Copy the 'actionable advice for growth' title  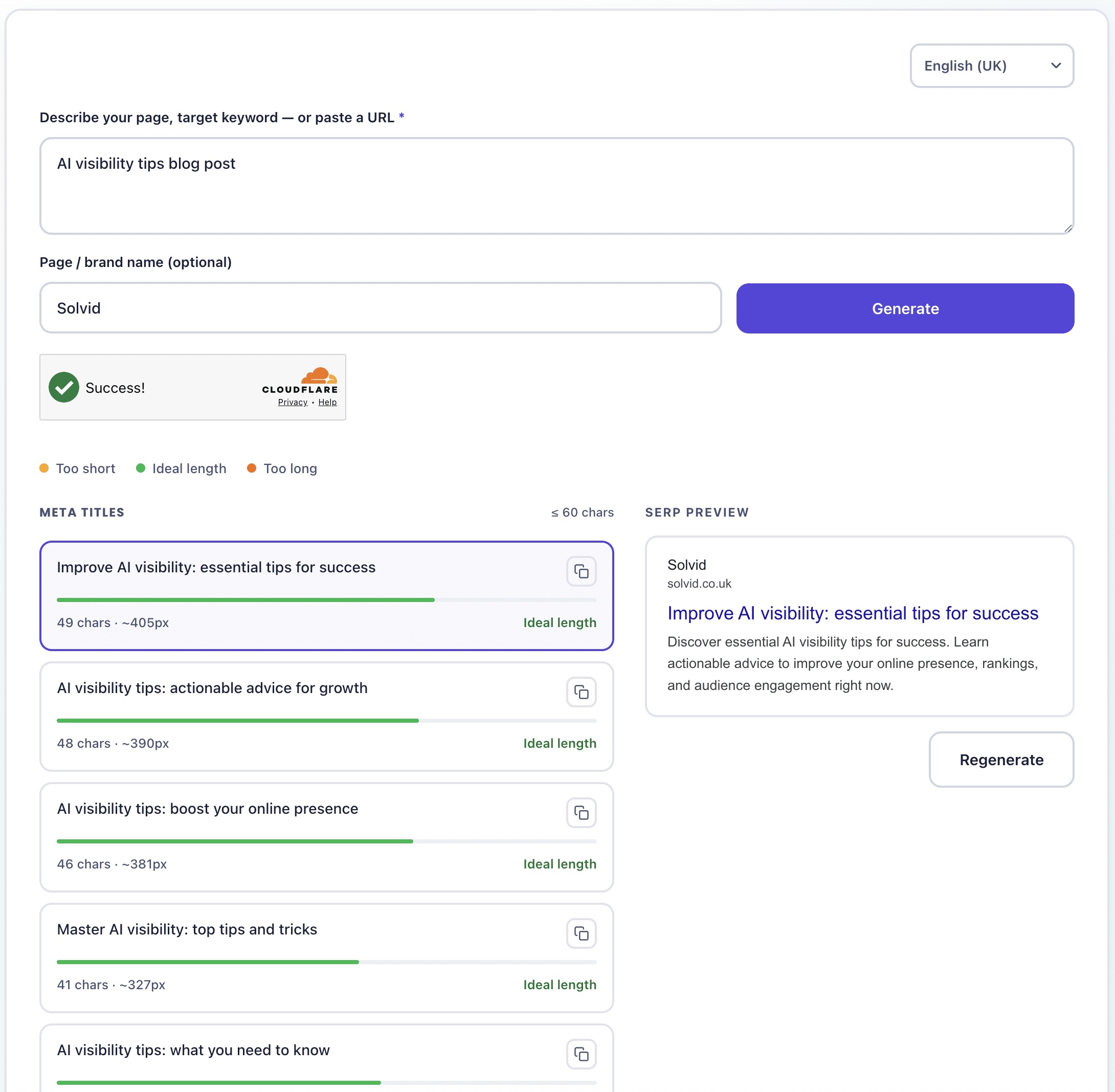coord(581,692)
